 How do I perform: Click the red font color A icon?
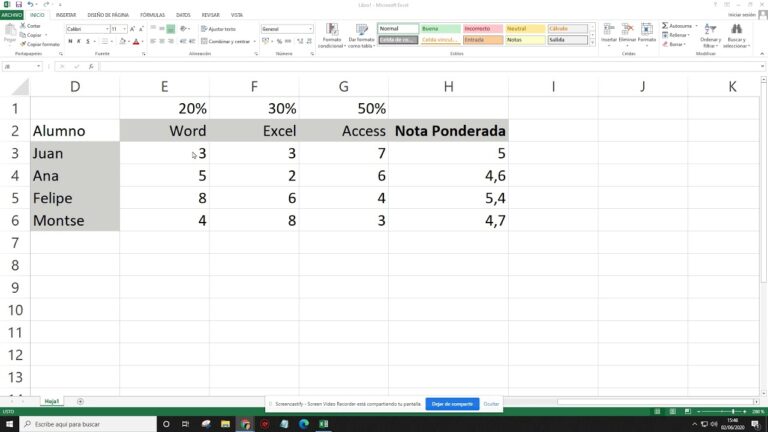[136, 42]
